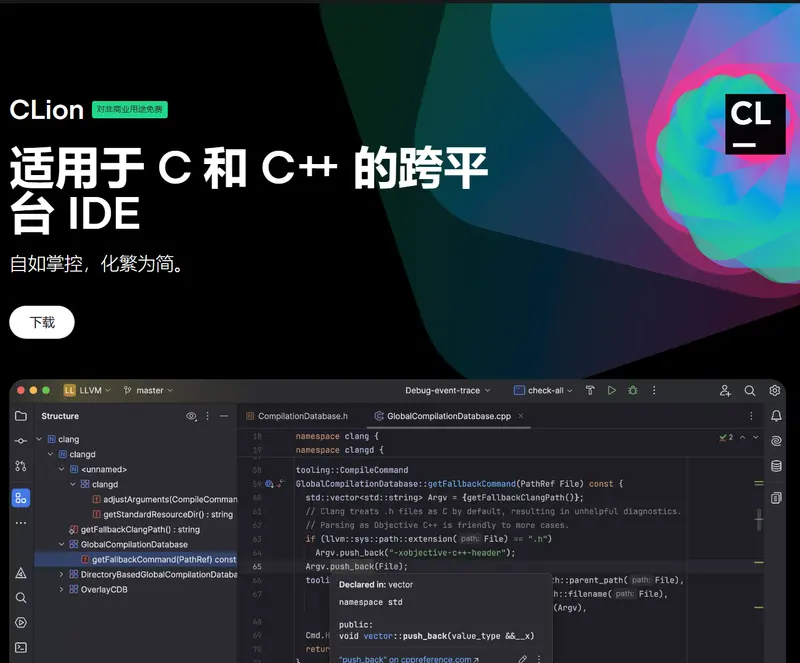Expand the OverlayCDB node
This screenshot has height=663, width=800.
coord(62,589)
